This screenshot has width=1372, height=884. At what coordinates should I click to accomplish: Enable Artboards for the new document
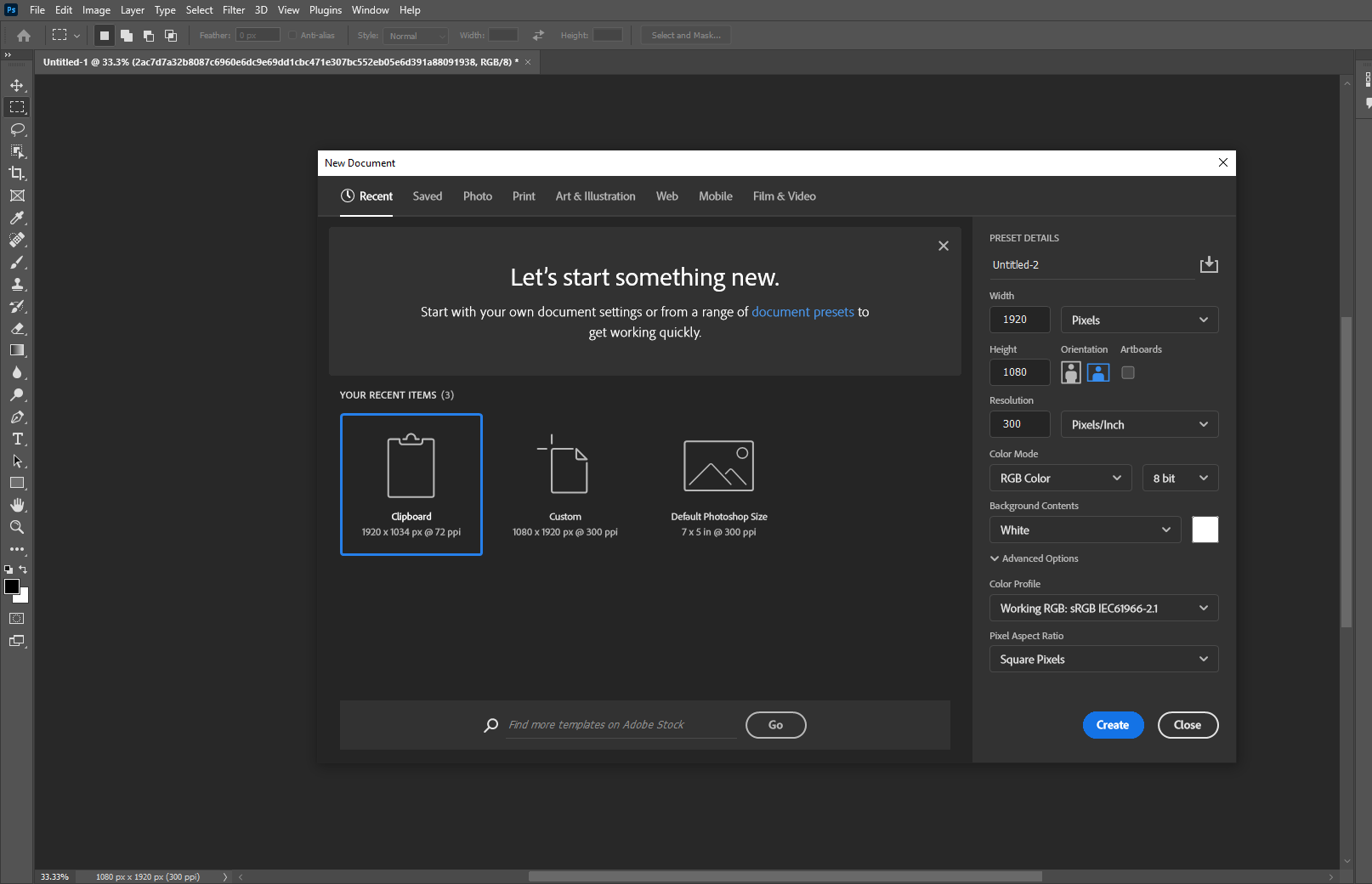coord(1128,372)
